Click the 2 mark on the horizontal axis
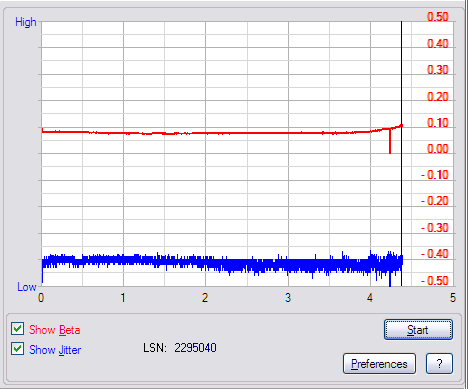468x389 pixels. click(205, 297)
